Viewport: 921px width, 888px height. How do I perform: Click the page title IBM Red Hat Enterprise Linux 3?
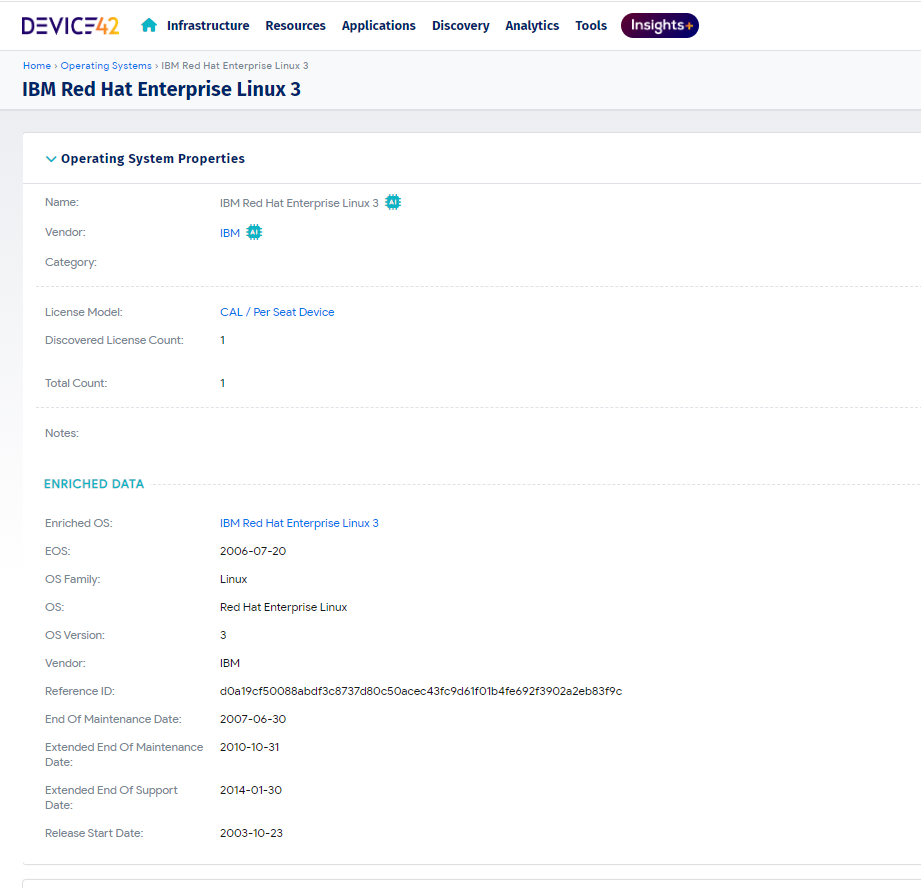point(162,89)
